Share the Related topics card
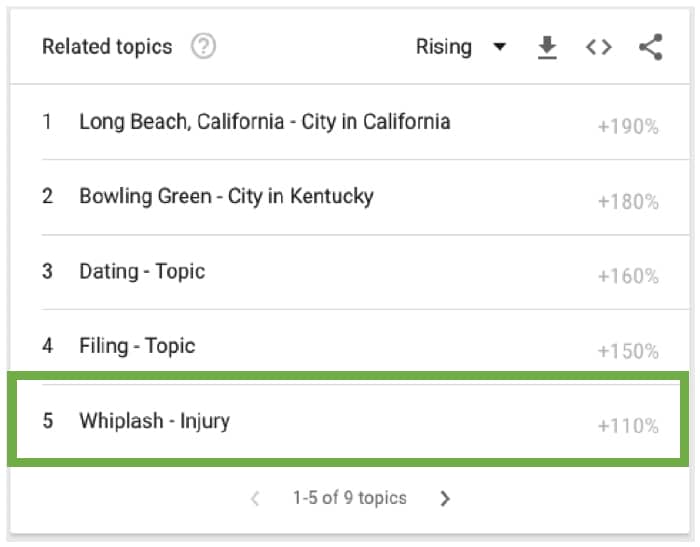This screenshot has width=700, height=547. (651, 47)
